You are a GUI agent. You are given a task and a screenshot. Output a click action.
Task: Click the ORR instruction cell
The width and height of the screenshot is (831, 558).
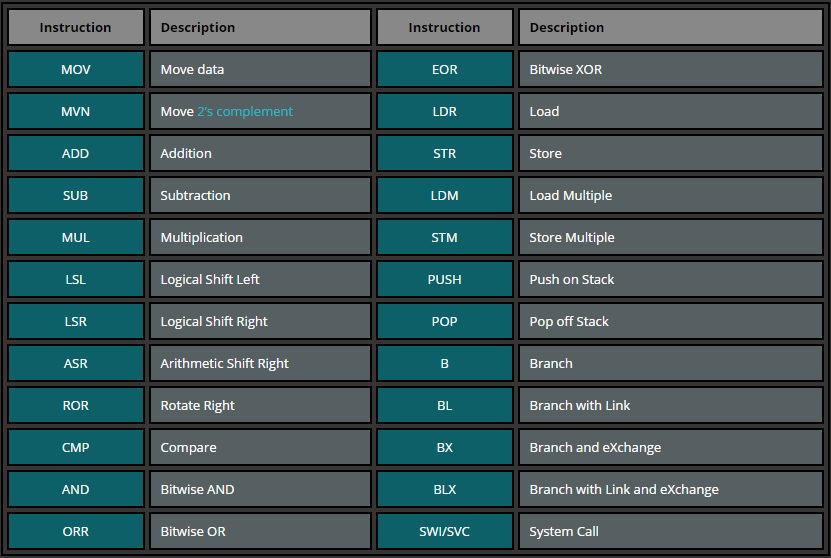(76, 532)
